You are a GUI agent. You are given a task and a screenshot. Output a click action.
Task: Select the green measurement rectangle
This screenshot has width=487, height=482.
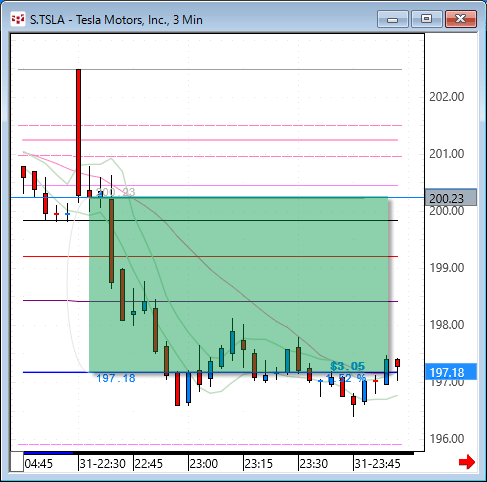pyautogui.click(x=238, y=285)
